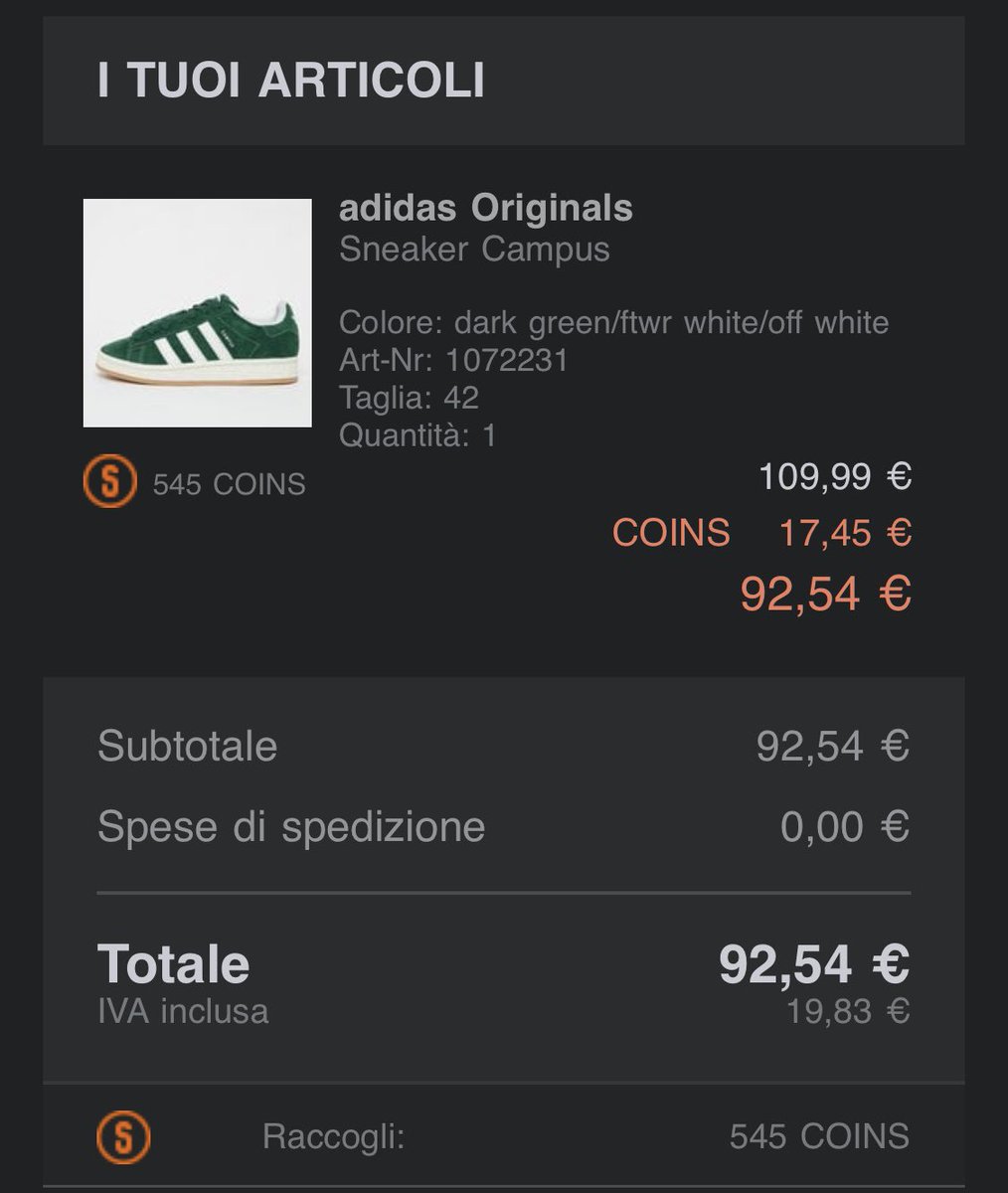This screenshot has width=1008, height=1193.
Task: Tap the Spese di spedizione label
Action: click(291, 827)
